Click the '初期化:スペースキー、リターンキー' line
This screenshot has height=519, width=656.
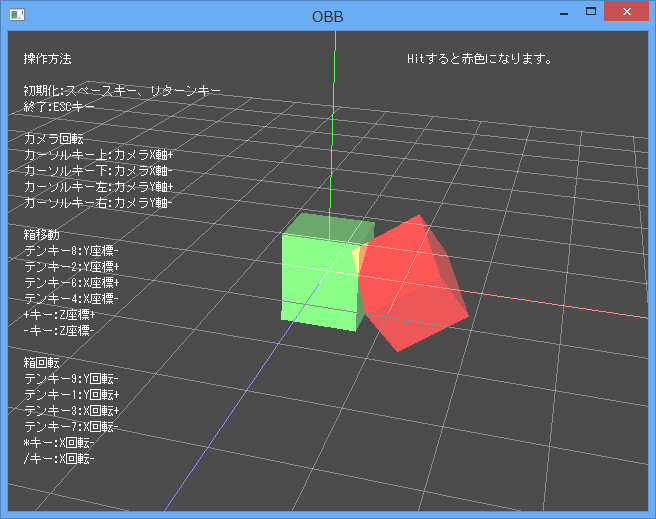pos(122,91)
